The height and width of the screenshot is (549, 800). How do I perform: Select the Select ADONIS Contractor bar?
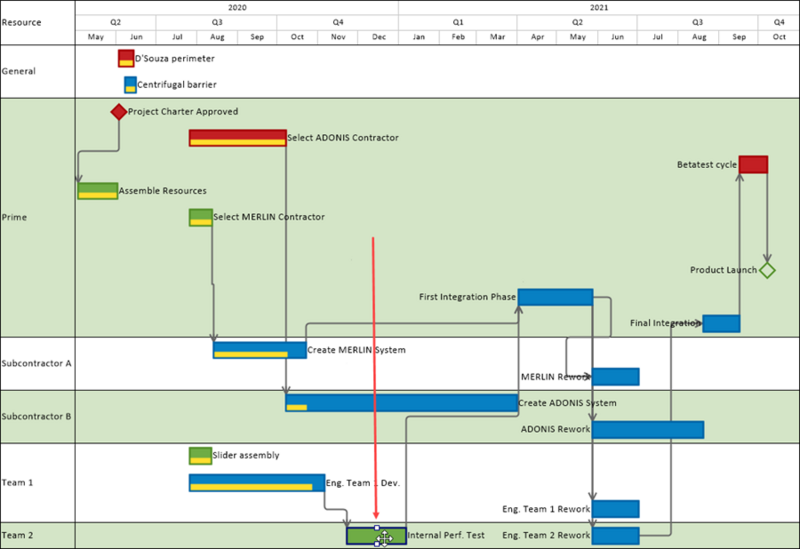(238, 138)
